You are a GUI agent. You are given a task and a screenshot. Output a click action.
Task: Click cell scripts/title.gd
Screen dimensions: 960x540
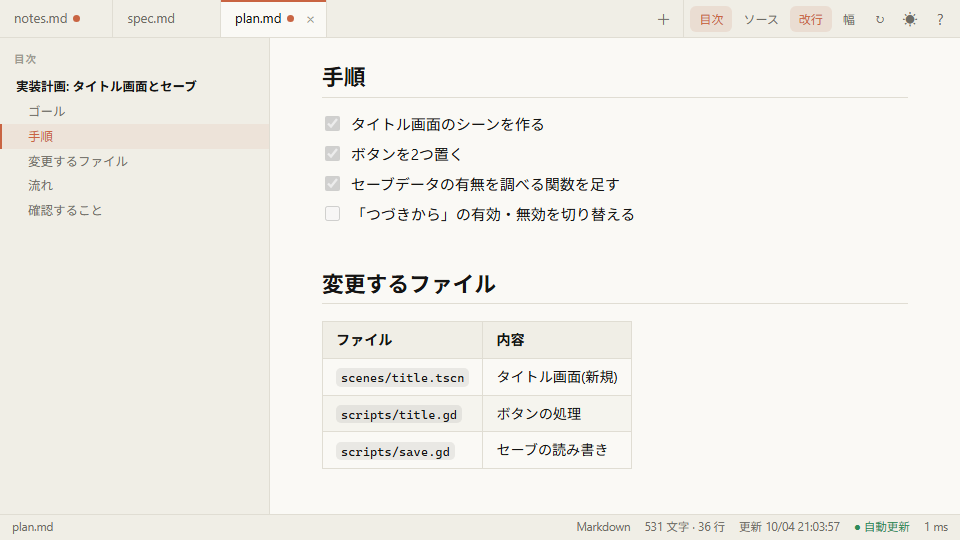tap(403, 414)
